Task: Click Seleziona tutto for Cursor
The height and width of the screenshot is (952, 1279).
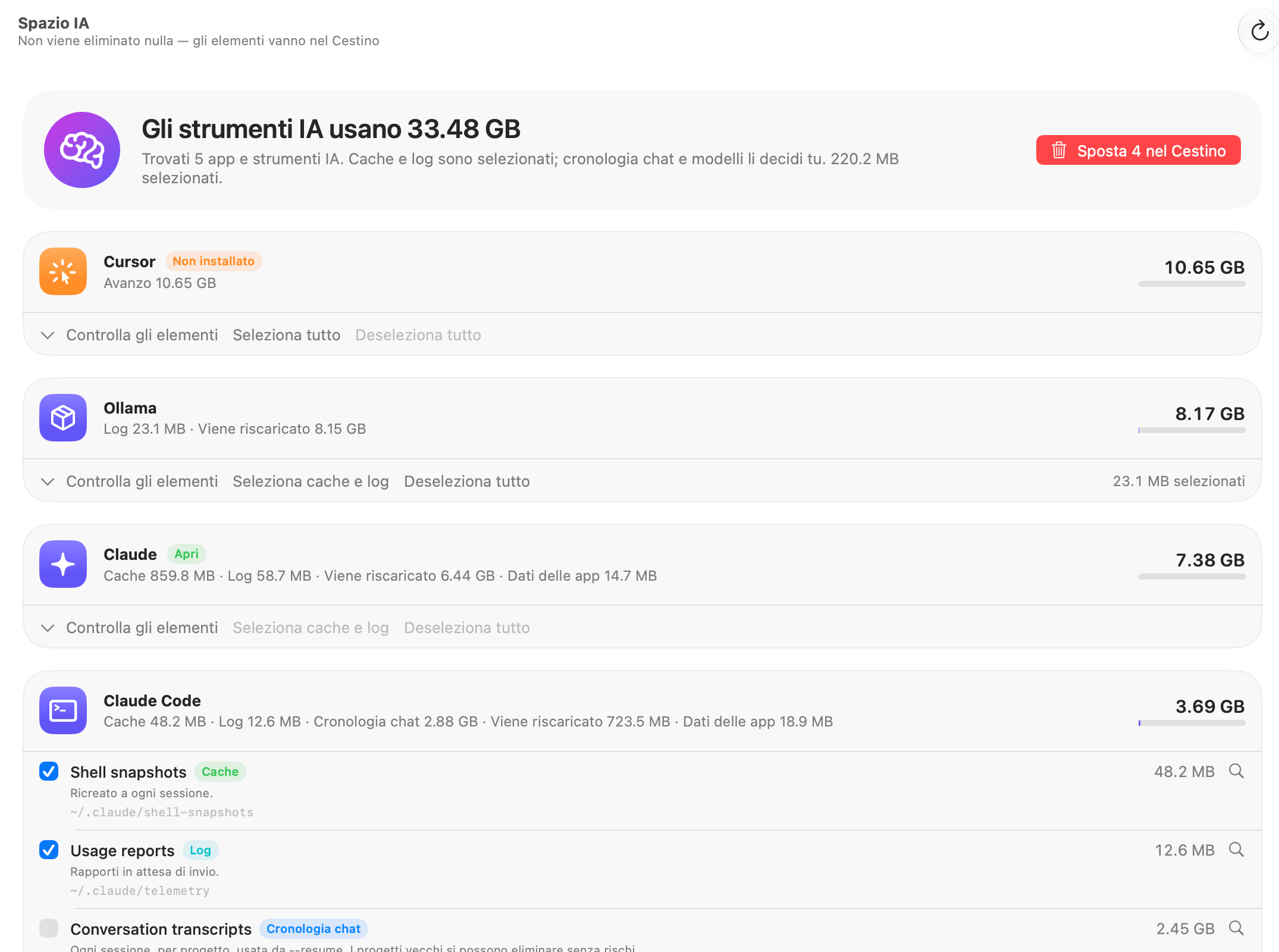Action: 287,335
